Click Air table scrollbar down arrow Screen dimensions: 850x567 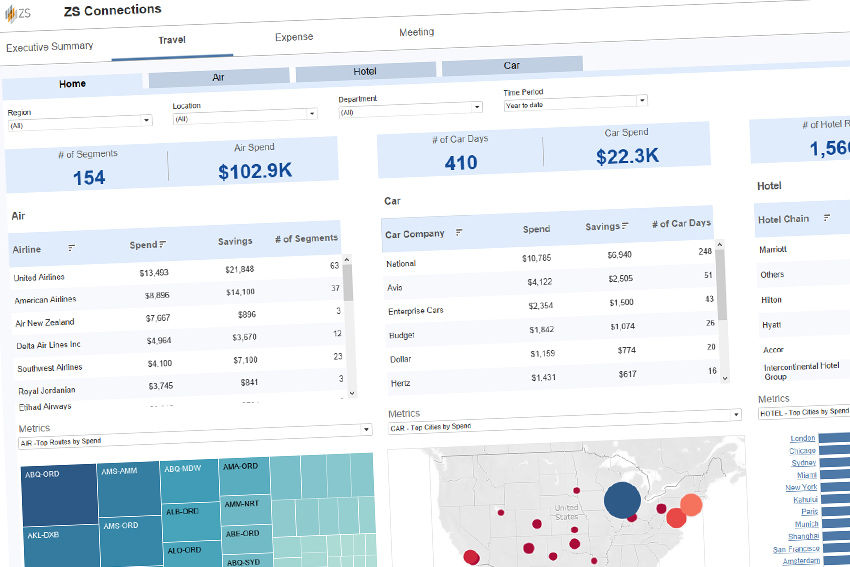coord(352,393)
